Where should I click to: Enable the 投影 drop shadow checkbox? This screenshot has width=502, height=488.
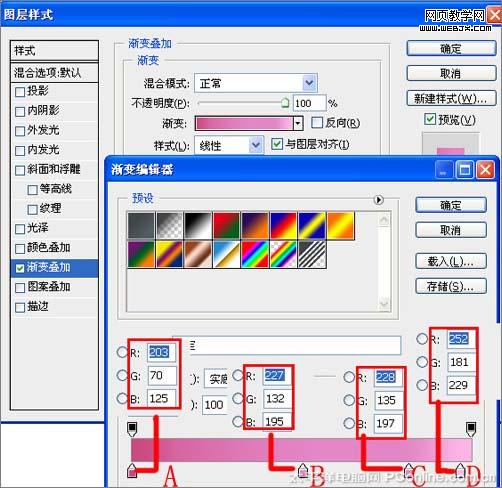pos(20,92)
